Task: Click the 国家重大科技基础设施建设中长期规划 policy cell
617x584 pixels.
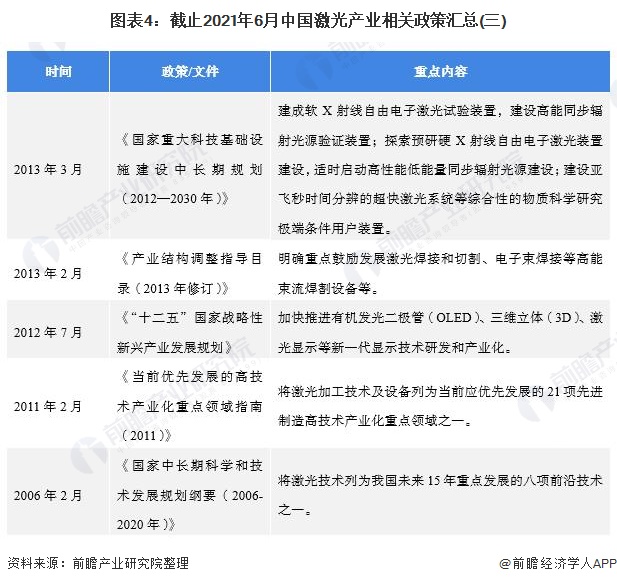Action: click(x=188, y=170)
